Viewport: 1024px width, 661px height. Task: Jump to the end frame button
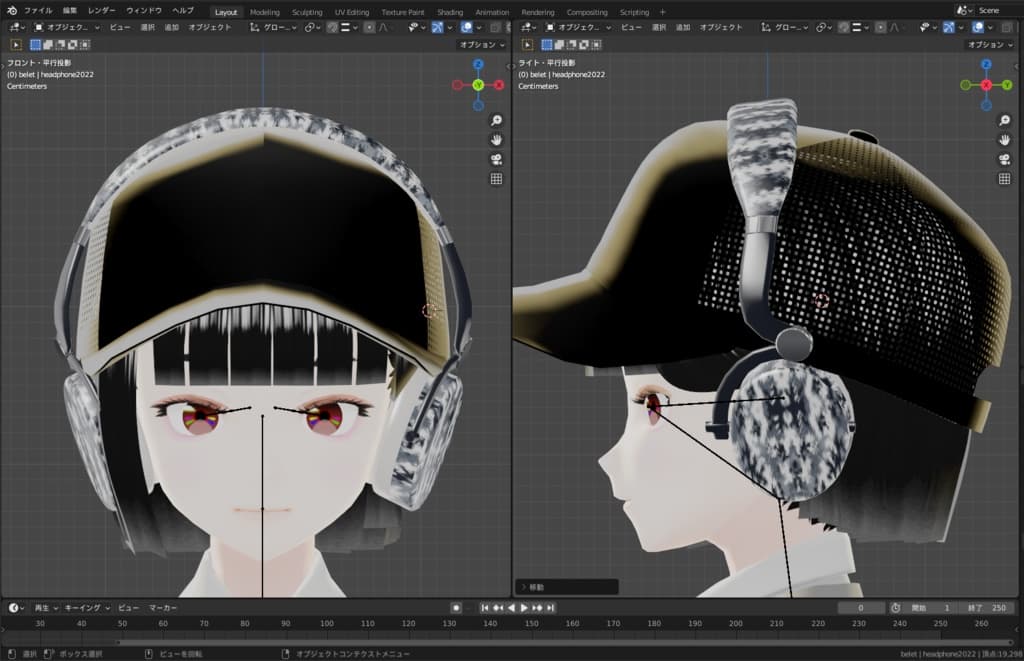(550, 608)
